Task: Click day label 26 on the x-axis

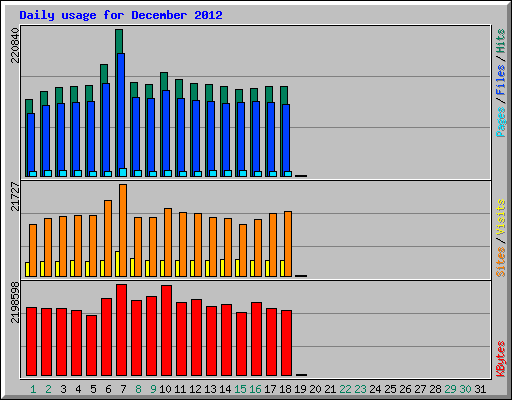Action: click(405, 389)
